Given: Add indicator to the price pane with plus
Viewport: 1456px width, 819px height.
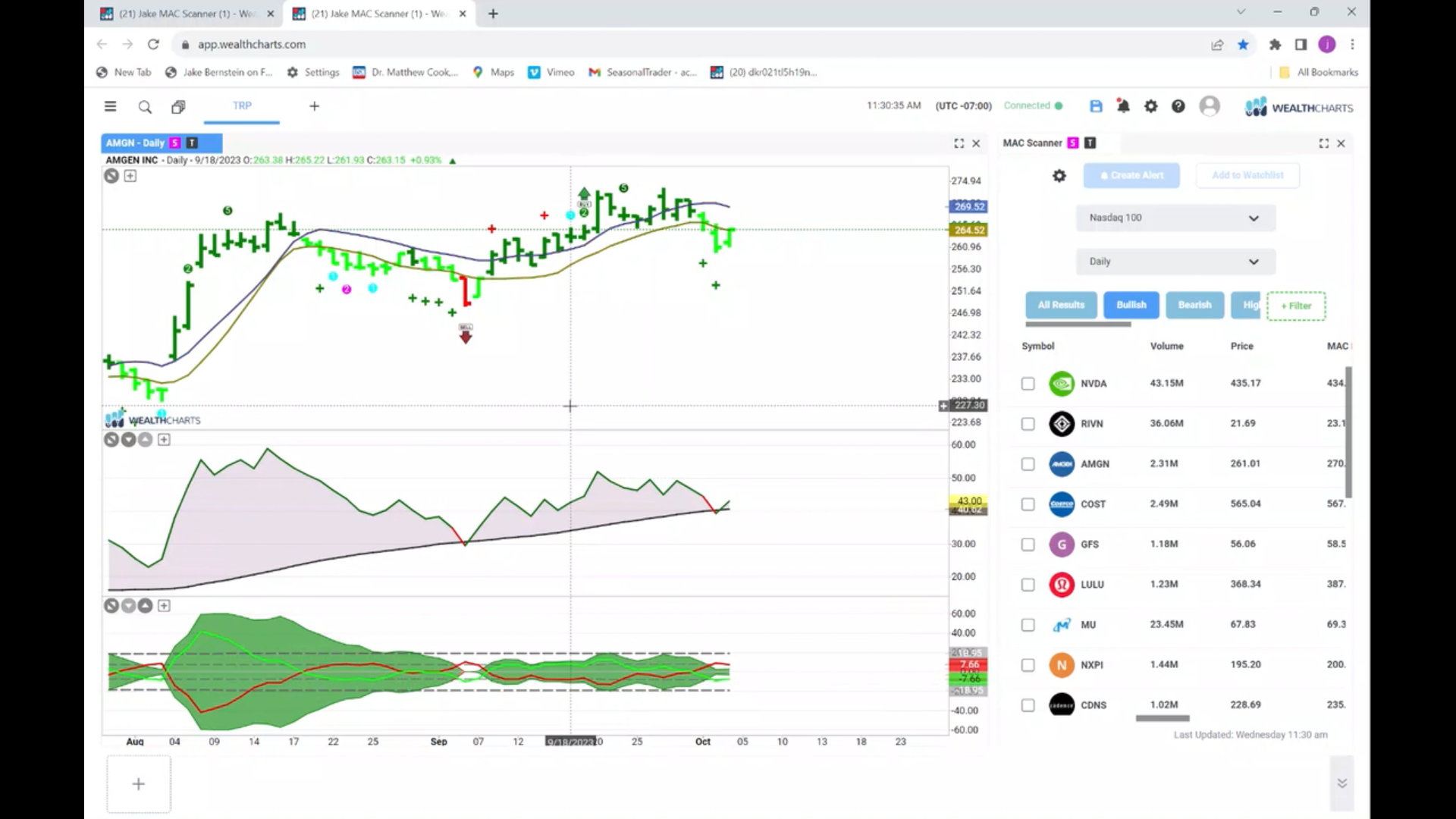Looking at the screenshot, I should pos(130,176).
